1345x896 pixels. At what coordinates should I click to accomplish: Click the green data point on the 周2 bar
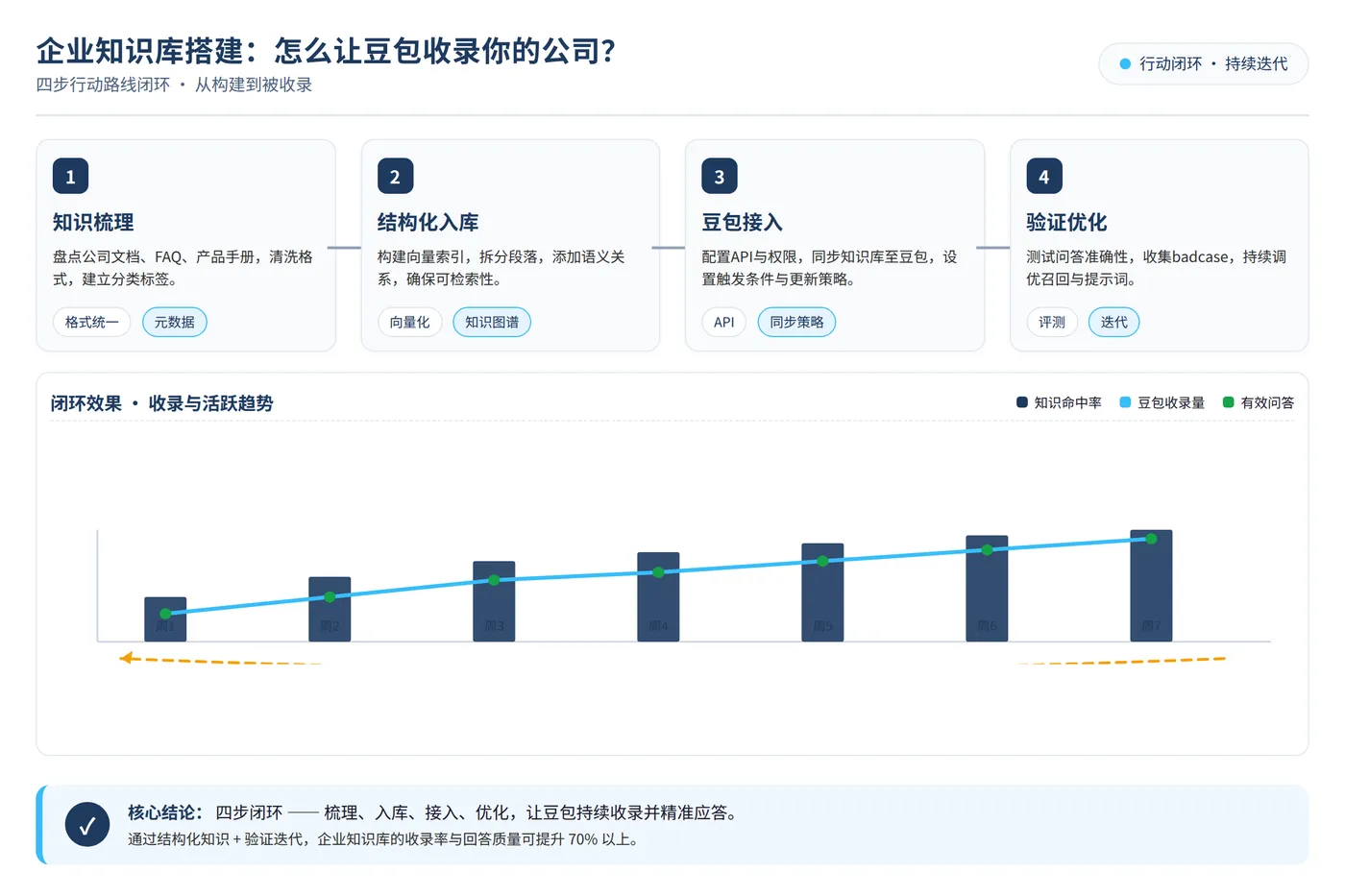pyautogui.click(x=330, y=597)
